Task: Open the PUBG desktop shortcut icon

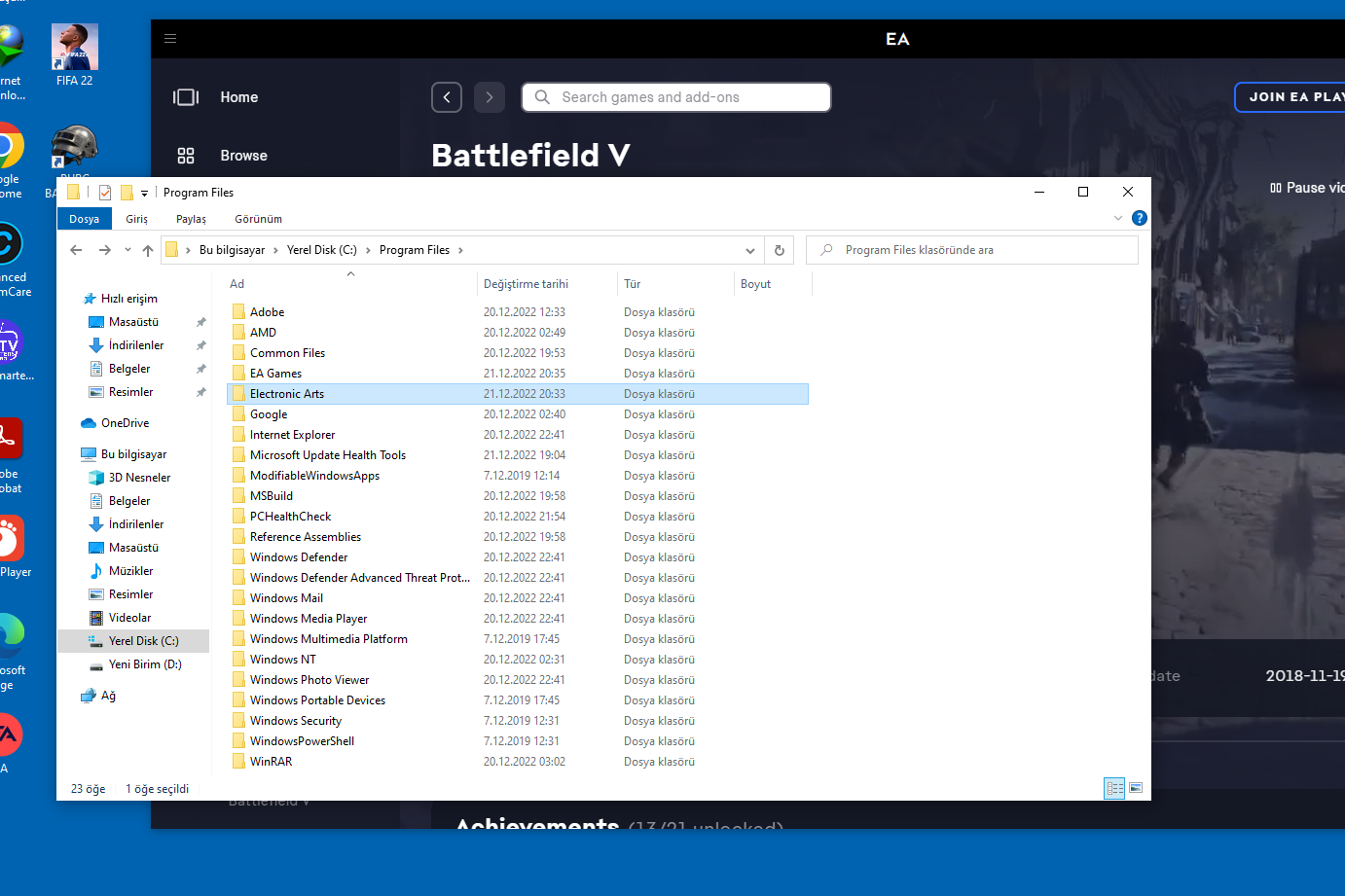Action: (x=75, y=148)
